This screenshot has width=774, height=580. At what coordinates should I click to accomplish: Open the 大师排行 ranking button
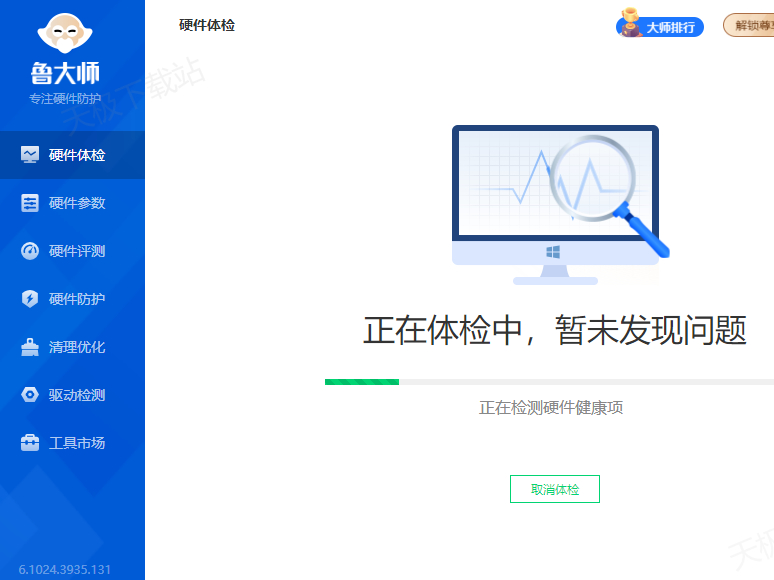(660, 27)
